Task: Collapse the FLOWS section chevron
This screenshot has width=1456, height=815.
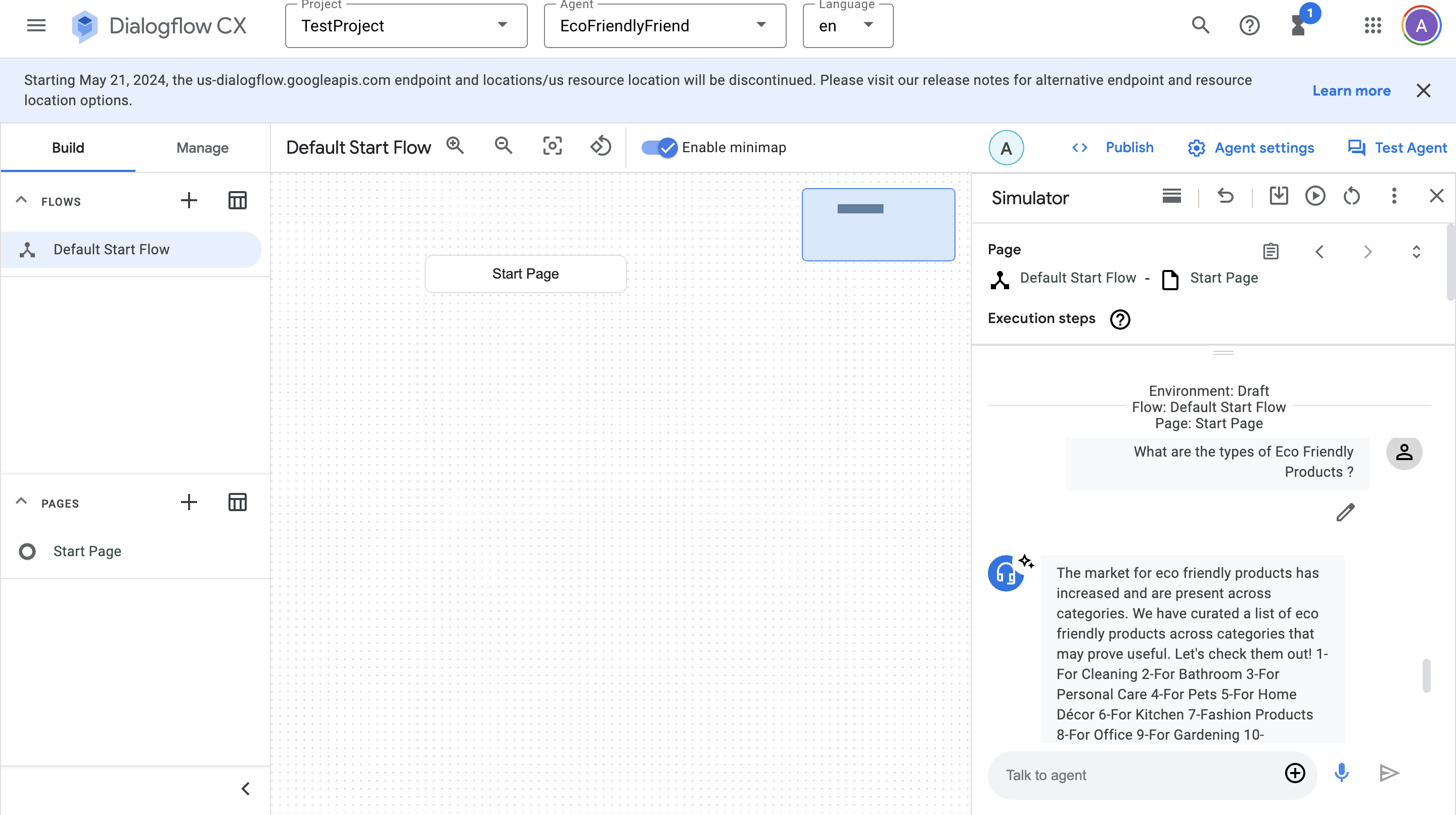Action: point(21,201)
